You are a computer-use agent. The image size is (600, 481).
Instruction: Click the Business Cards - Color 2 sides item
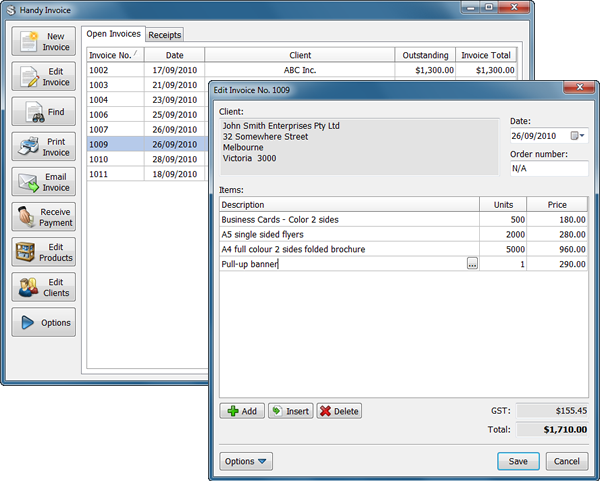349,220
